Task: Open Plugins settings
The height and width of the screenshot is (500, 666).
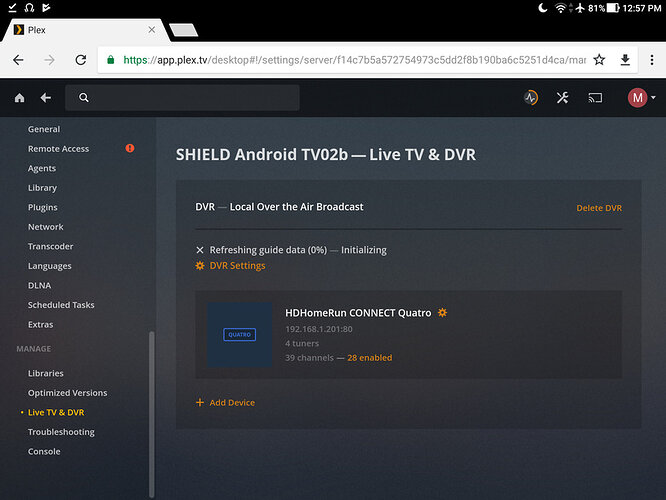Action: 43,207
